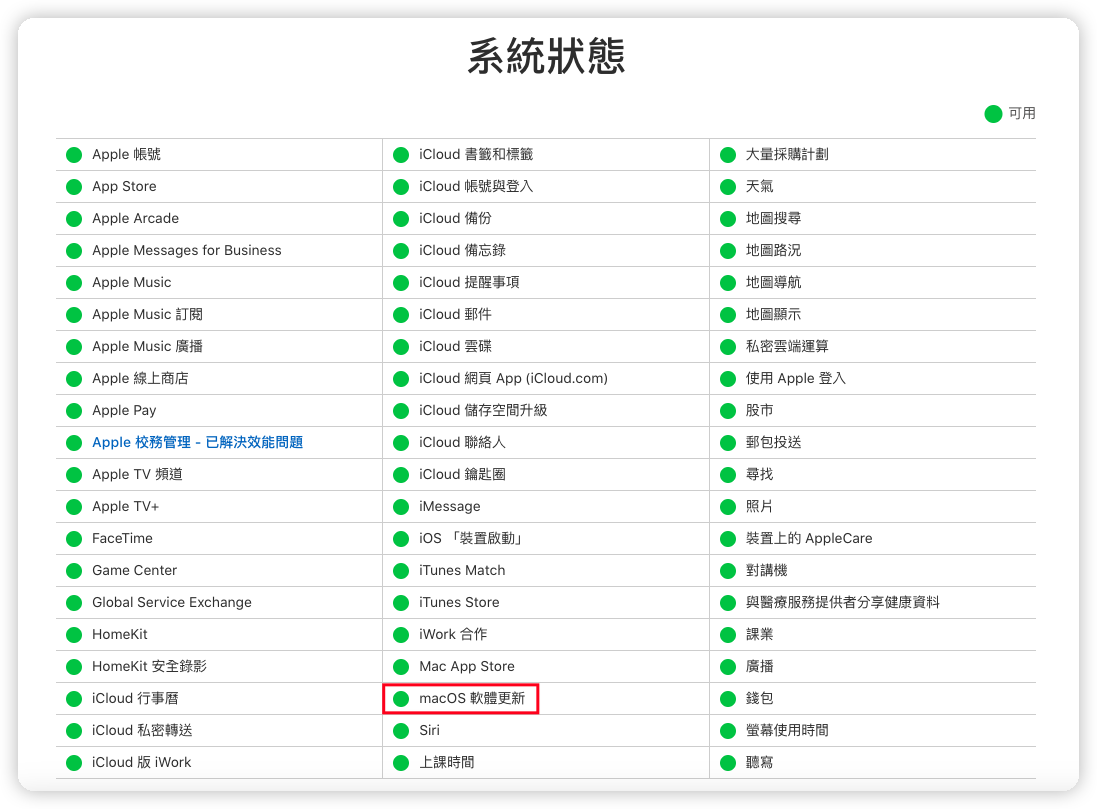Screen dimensions: 1097x809
Task: Click the status dot for Game Center
Action: (x=74, y=571)
